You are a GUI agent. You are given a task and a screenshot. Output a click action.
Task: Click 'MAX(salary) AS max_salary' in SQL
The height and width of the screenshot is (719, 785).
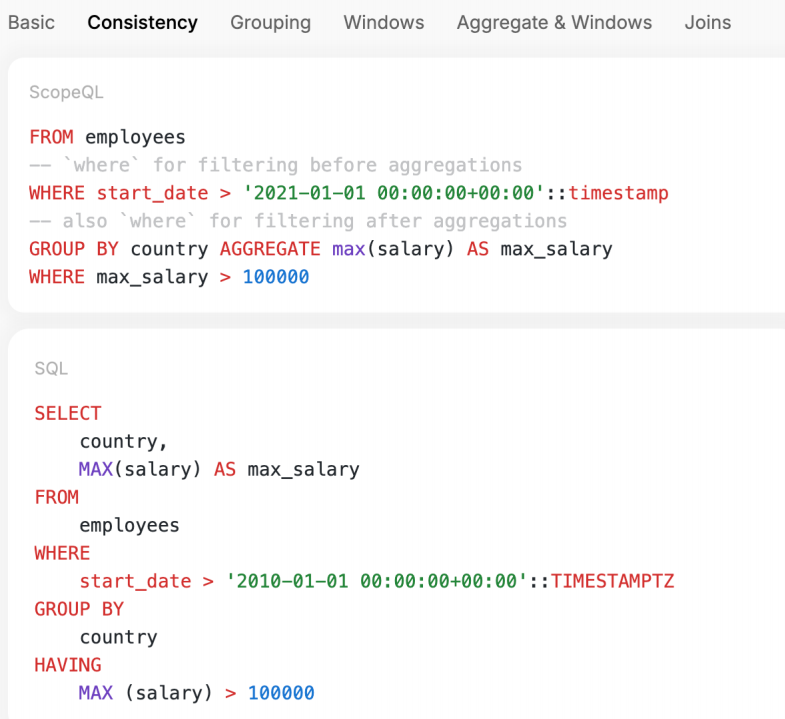click(x=219, y=470)
